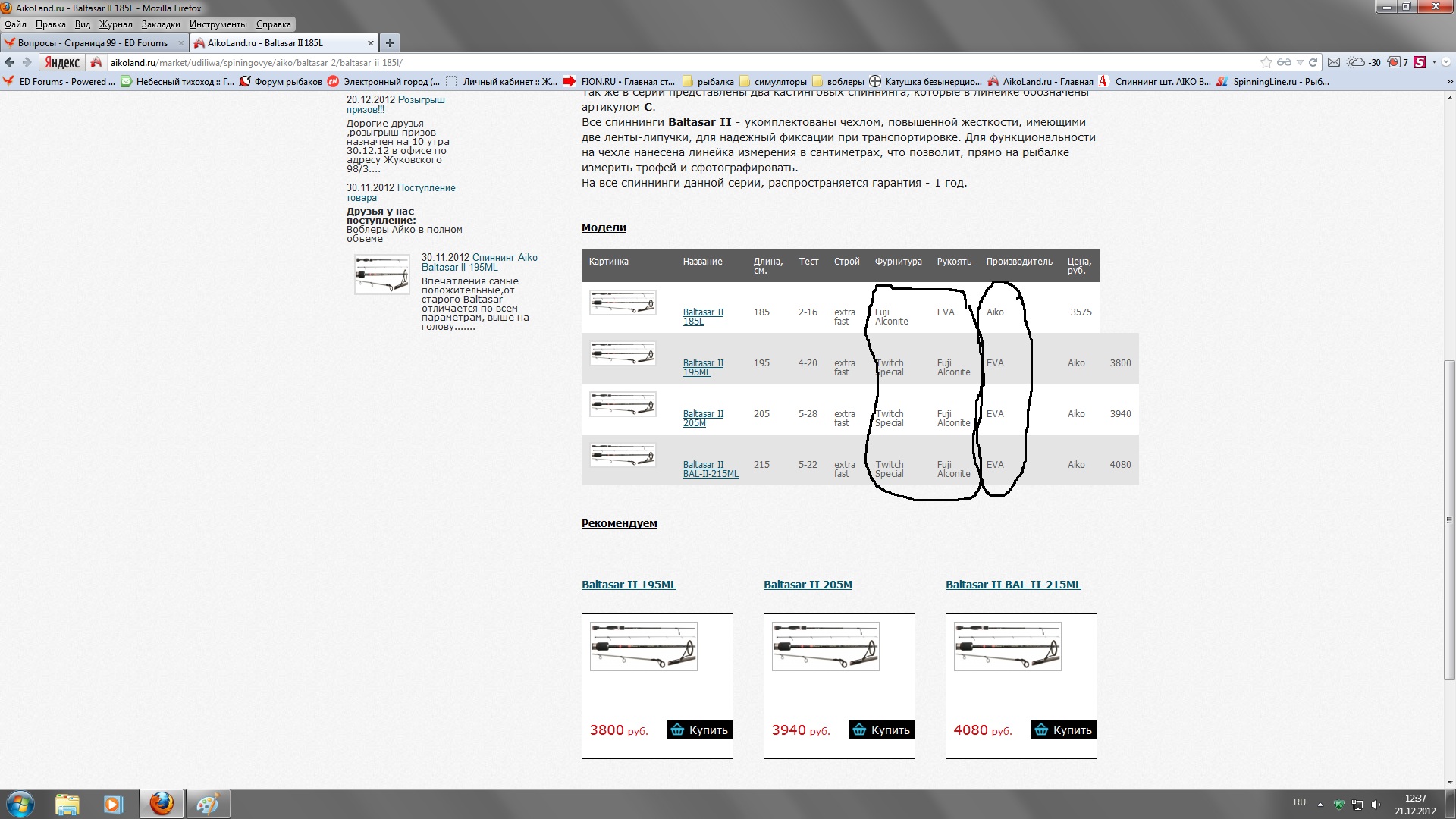The width and height of the screenshot is (1456, 819).
Task: Open the Закладки menu
Action: point(161,24)
